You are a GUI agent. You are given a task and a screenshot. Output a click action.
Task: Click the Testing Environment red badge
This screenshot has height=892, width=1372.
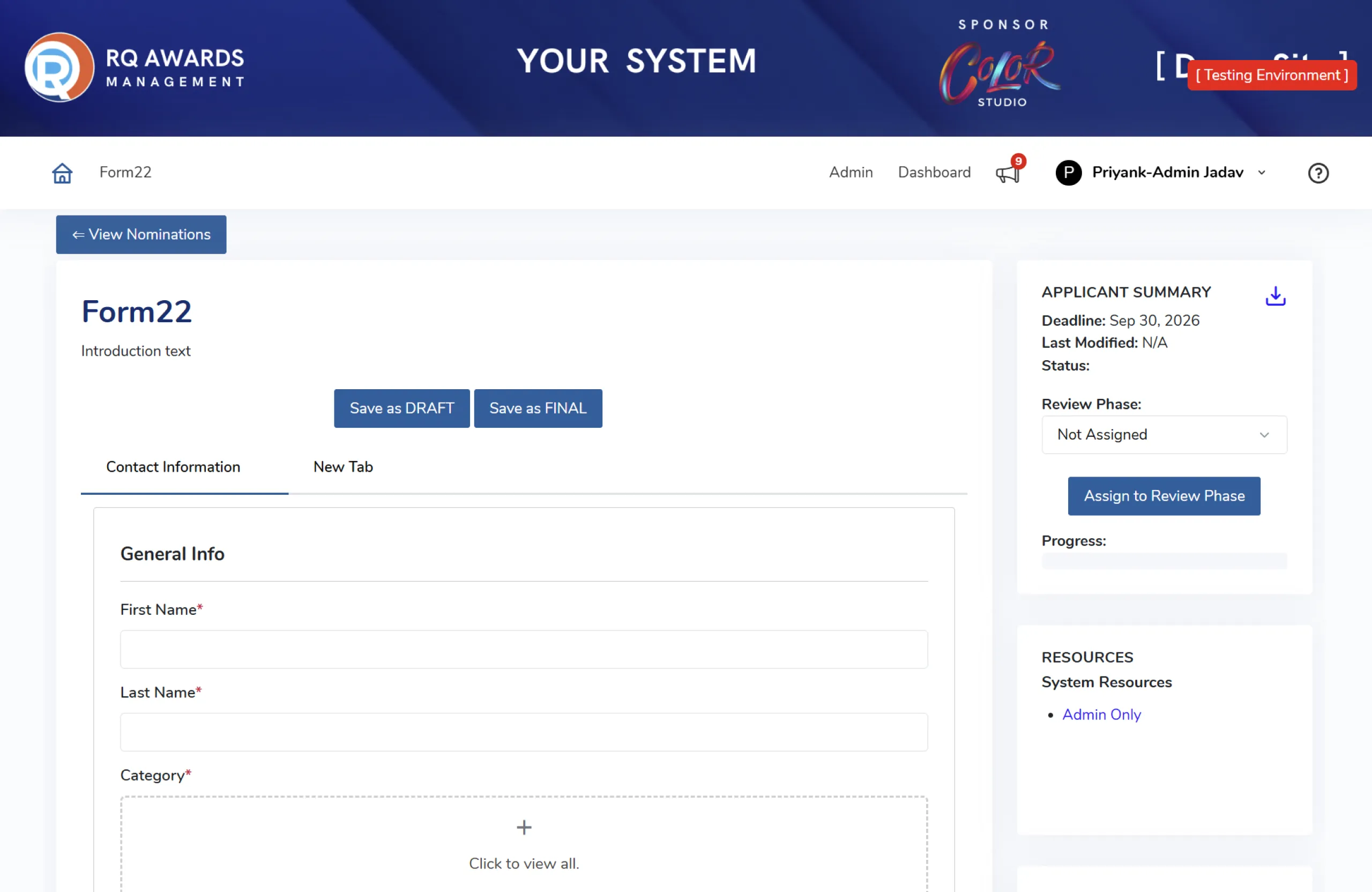[x=1271, y=76]
